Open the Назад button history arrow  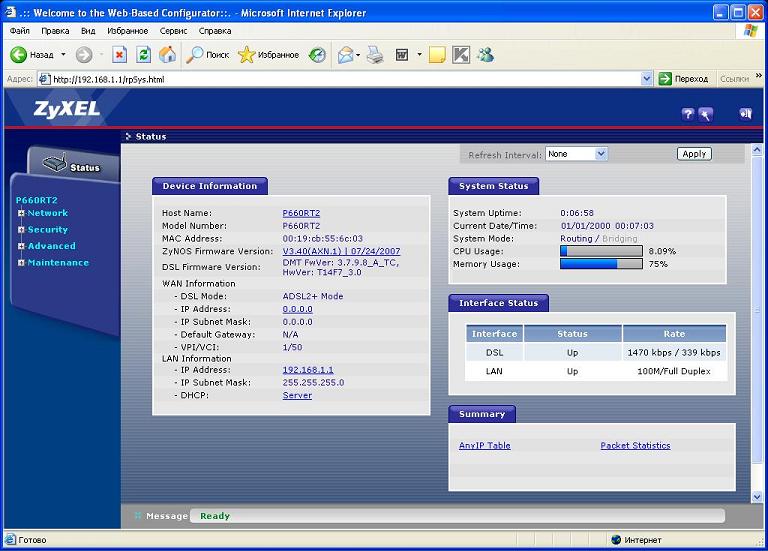(63, 54)
